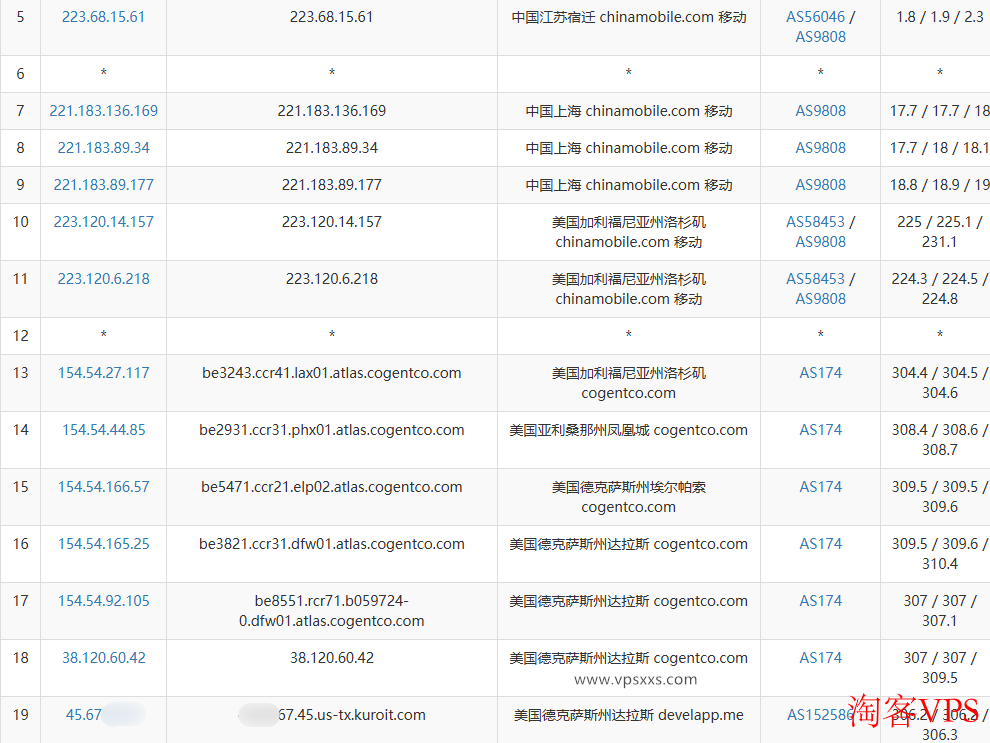The image size is (990, 743).
Task: Select hostname be3821.ccr31.dfw01.atlas.cogentco.com
Action: coord(331,544)
